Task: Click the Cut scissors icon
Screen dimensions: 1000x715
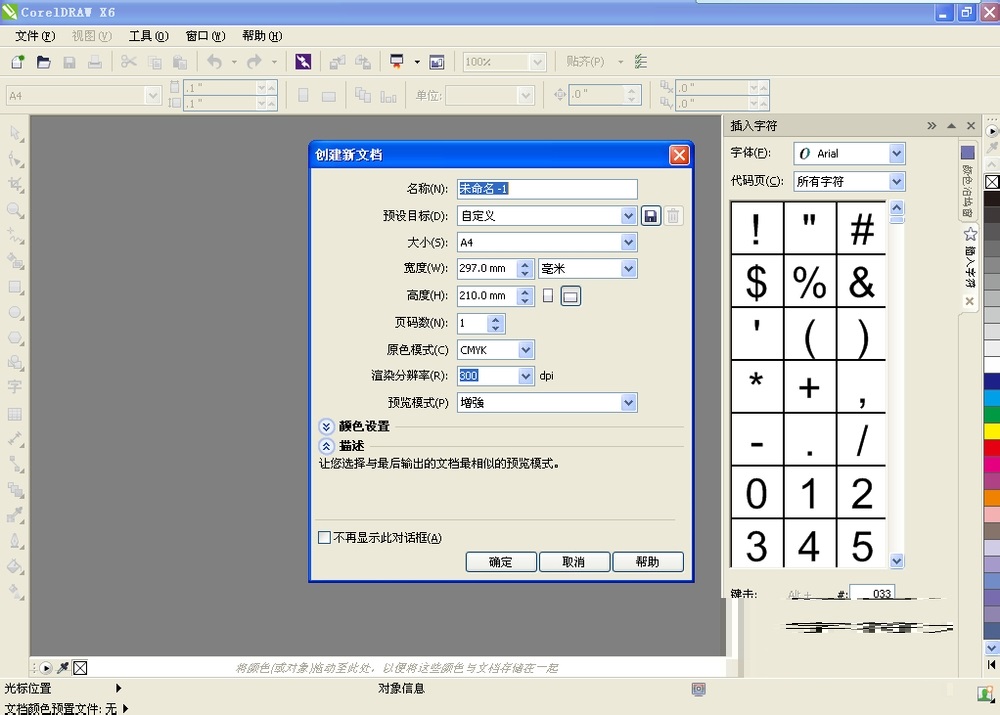Action: [129, 62]
